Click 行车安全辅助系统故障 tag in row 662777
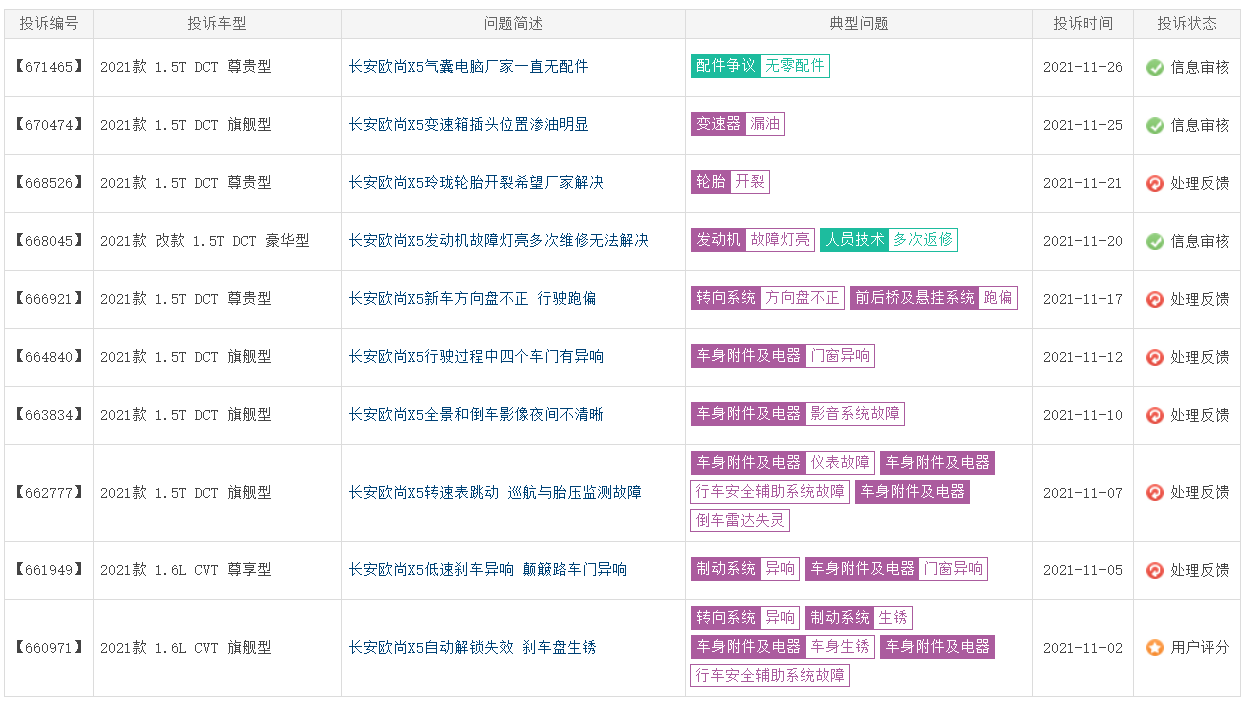 click(771, 492)
